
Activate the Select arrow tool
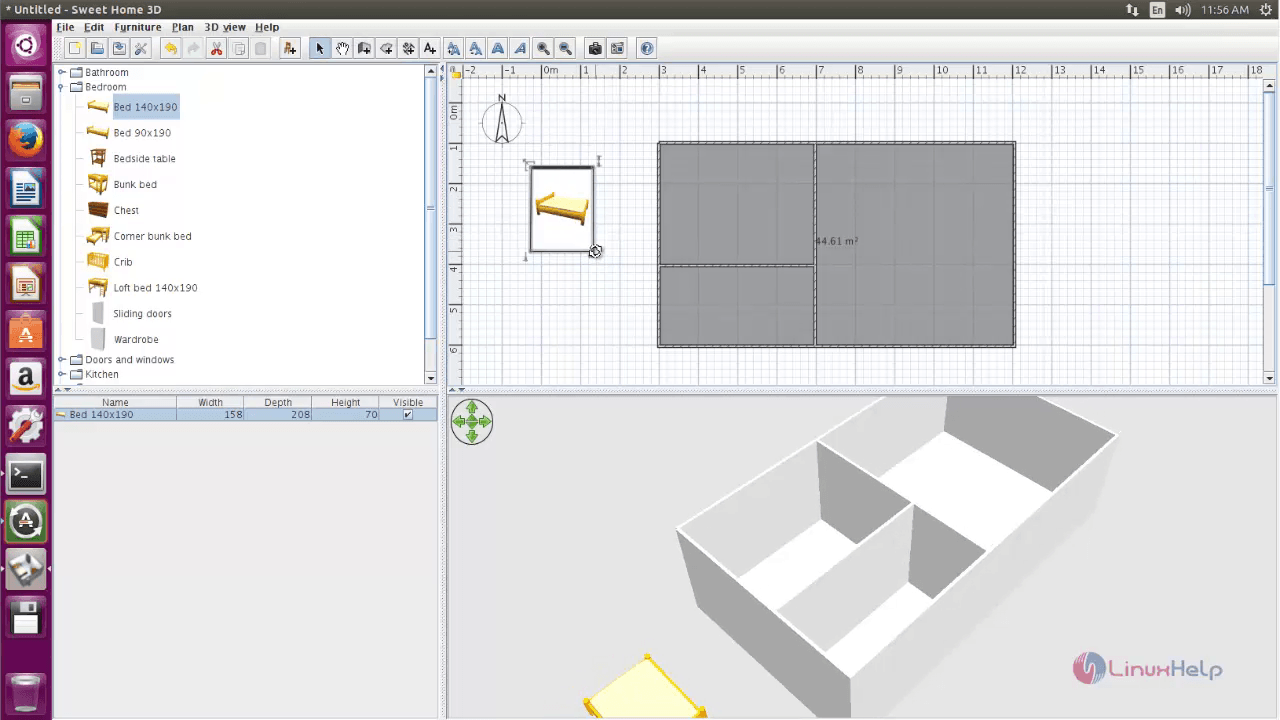(x=320, y=48)
